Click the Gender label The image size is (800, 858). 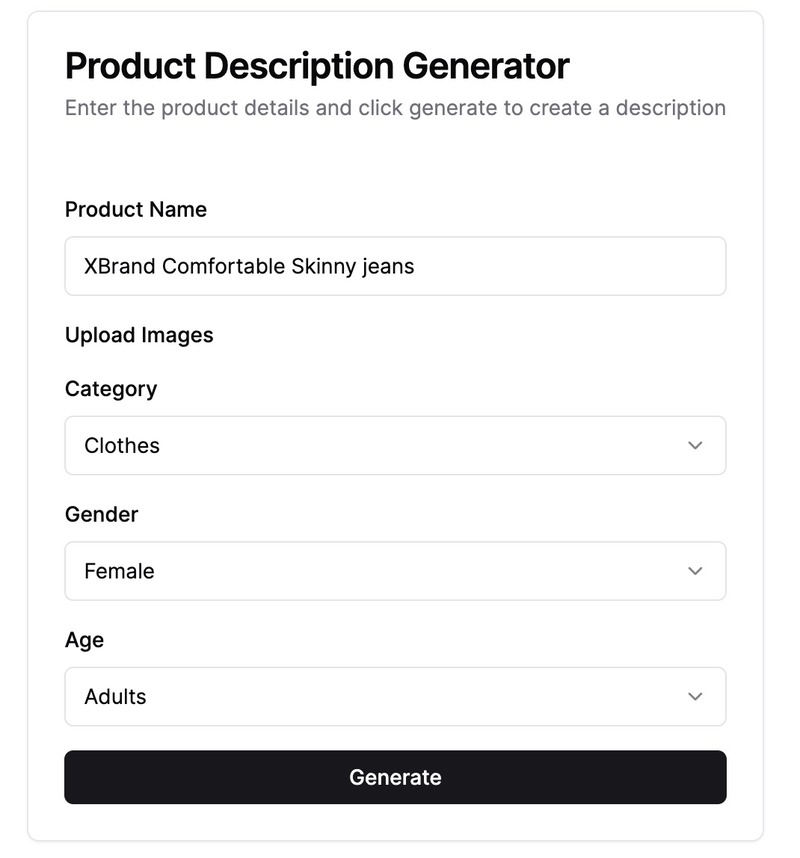[102, 515]
